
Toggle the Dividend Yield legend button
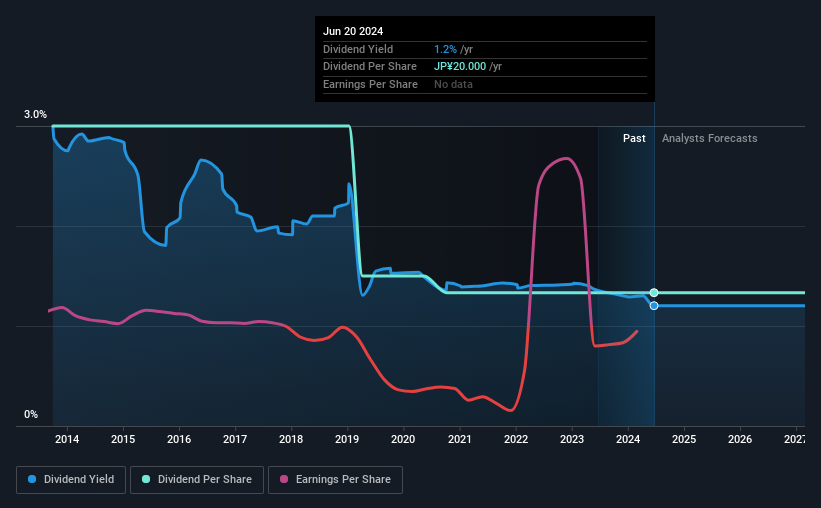[x=71, y=480]
